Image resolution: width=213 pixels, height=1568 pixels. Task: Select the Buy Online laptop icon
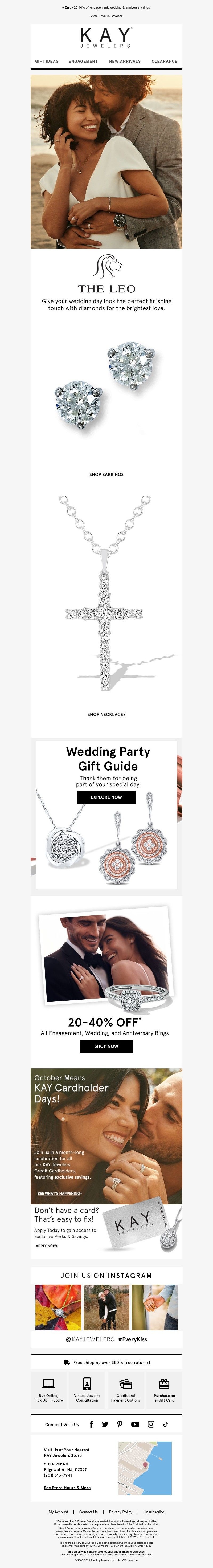click(49, 1384)
